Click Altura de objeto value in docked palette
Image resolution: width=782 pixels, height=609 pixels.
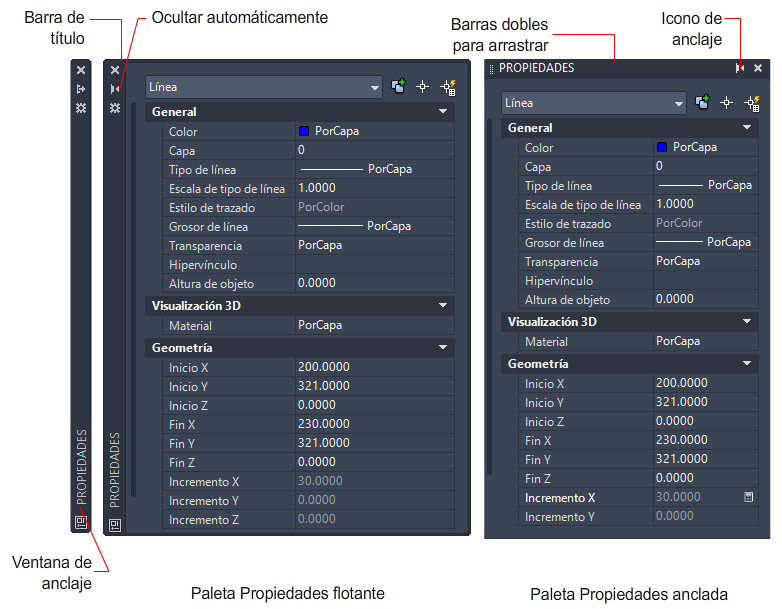point(706,299)
